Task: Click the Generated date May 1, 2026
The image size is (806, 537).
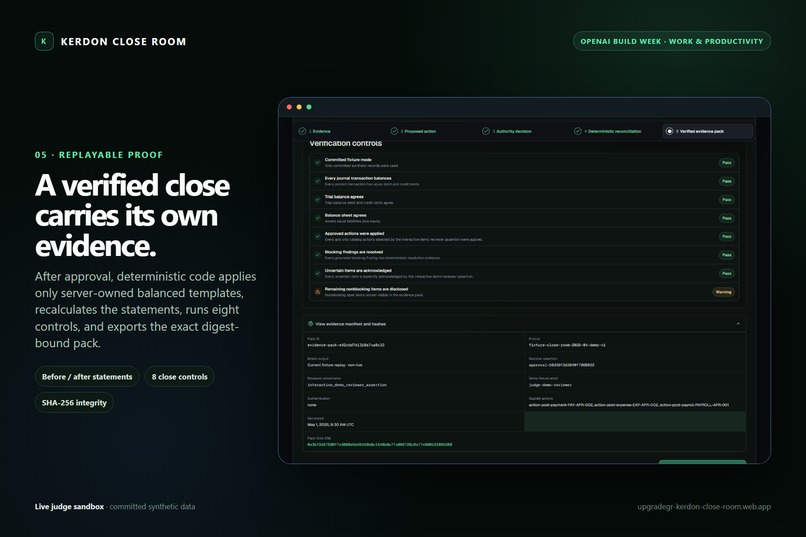Action: click(331, 425)
